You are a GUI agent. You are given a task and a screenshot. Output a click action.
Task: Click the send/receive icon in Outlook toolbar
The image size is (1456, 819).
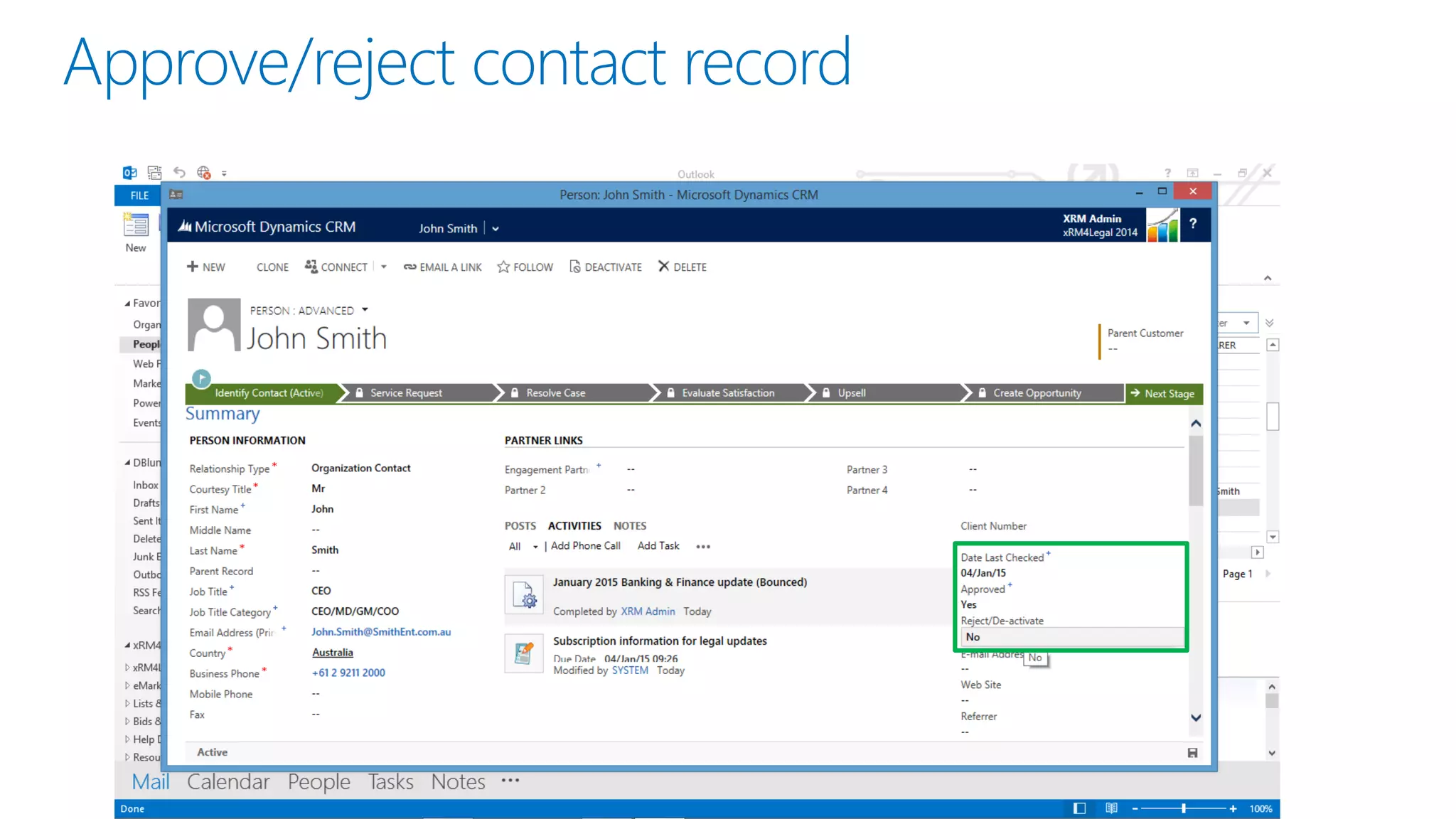point(204,173)
